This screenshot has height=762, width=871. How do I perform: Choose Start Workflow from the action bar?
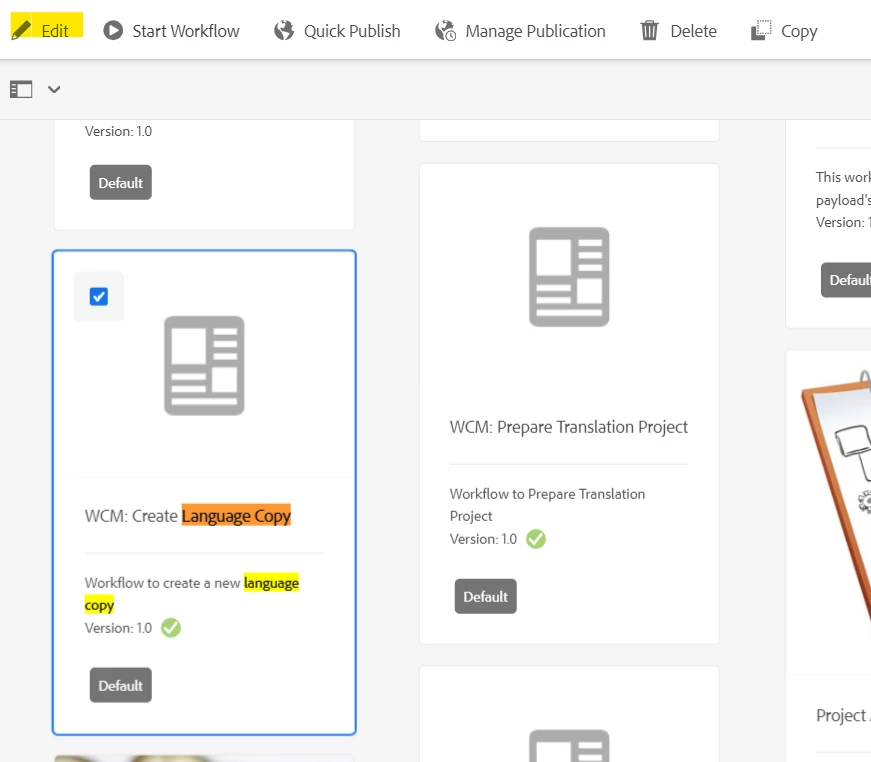(186, 31)
